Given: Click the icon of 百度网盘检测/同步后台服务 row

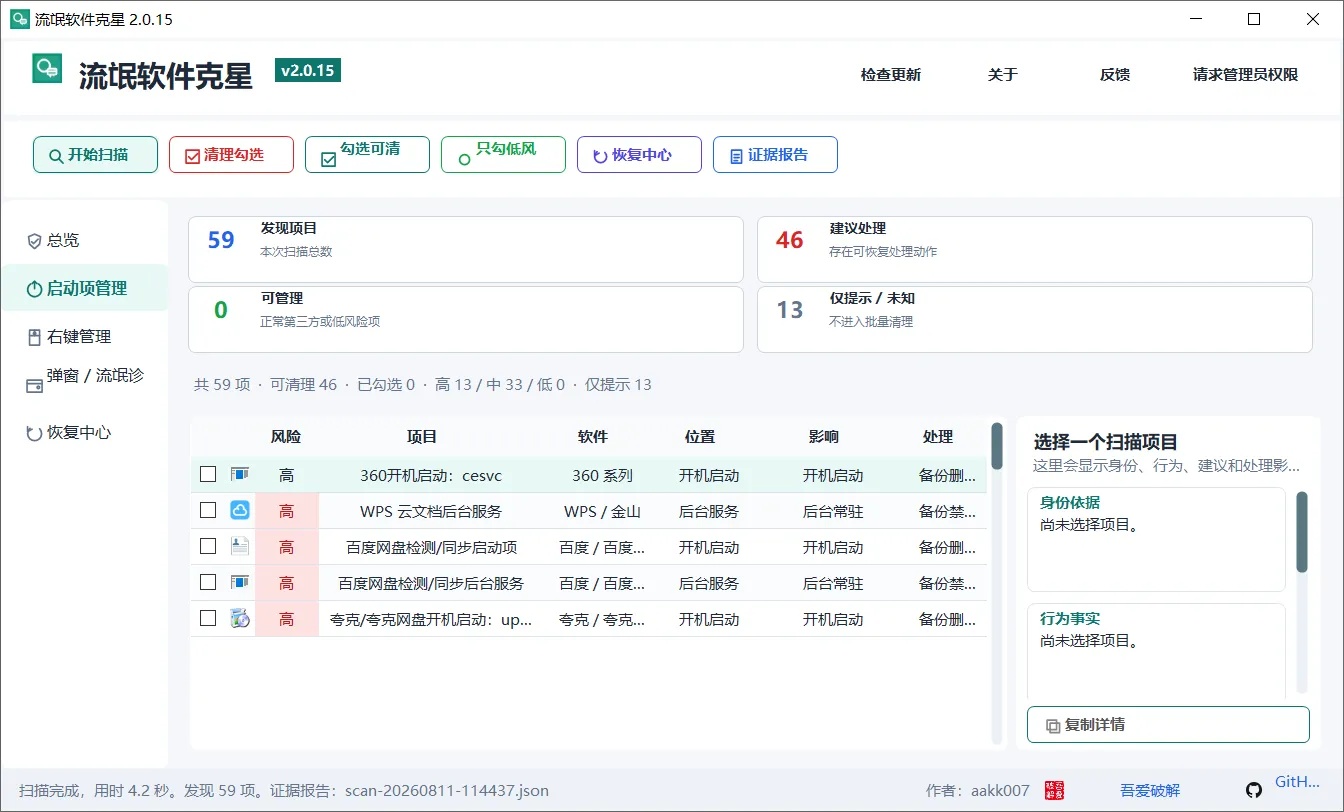Looking at the screenshot, I should 240,582.
